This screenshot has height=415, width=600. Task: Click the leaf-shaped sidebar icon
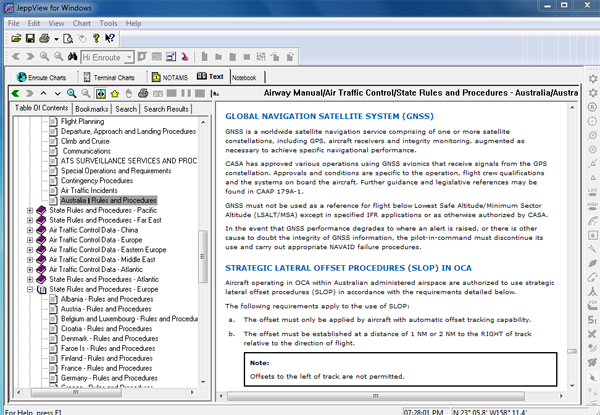592,263
